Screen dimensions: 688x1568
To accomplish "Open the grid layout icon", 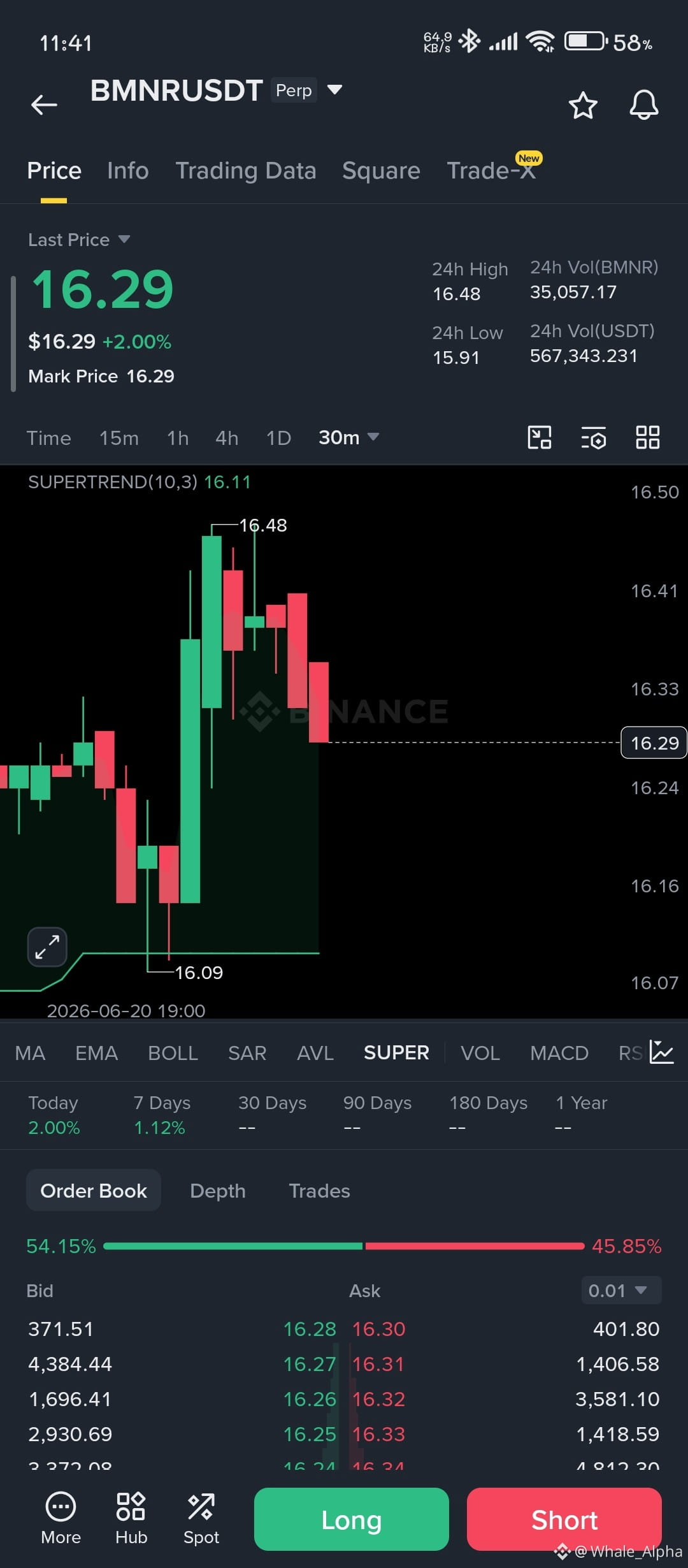I will point(648,437).
